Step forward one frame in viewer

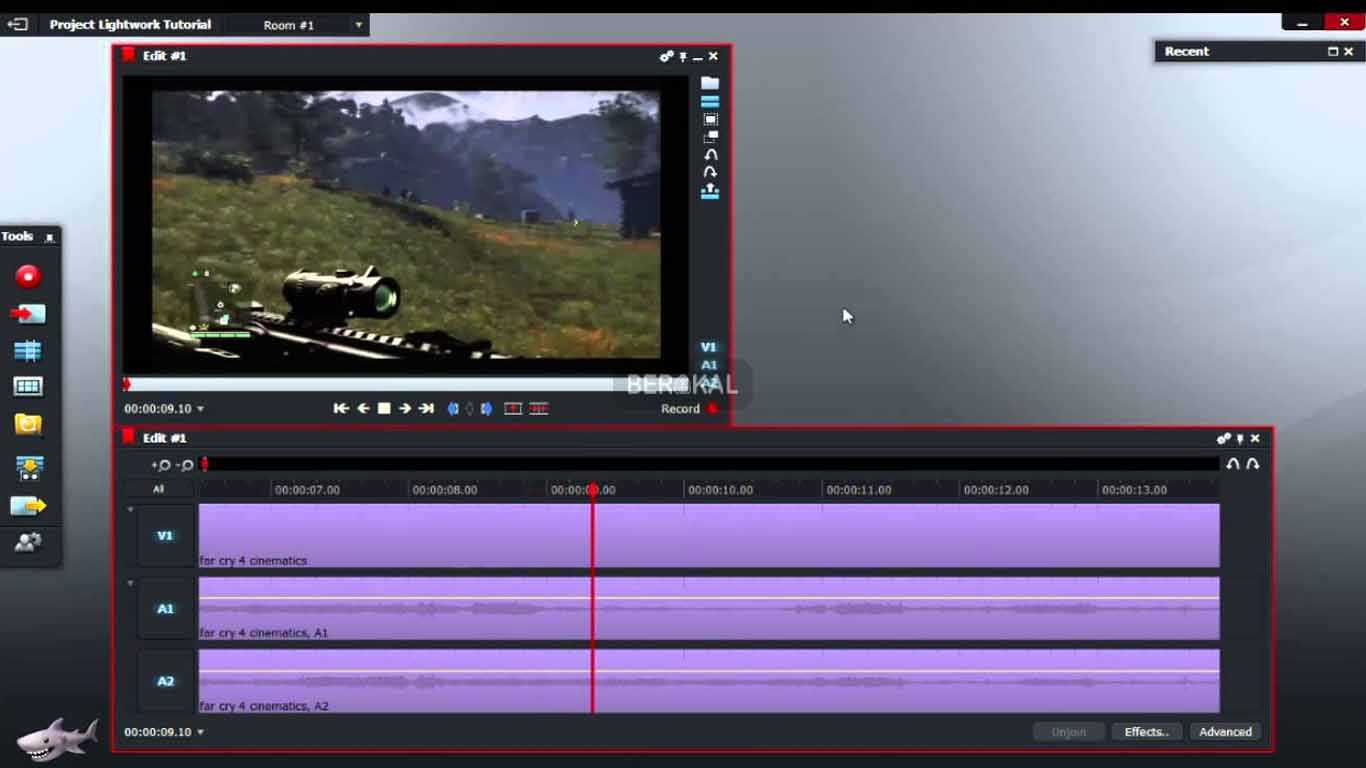click(x=405, y=408)
